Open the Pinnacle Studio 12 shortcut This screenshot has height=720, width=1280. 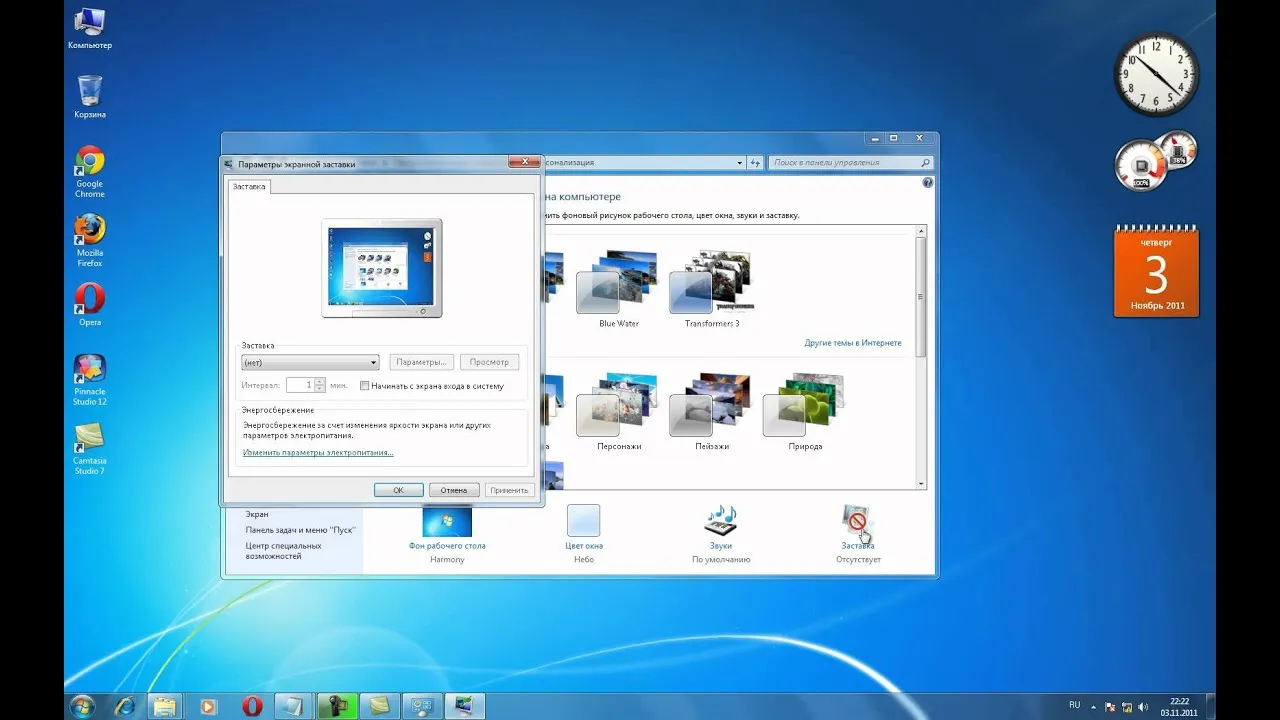[89, 379]
